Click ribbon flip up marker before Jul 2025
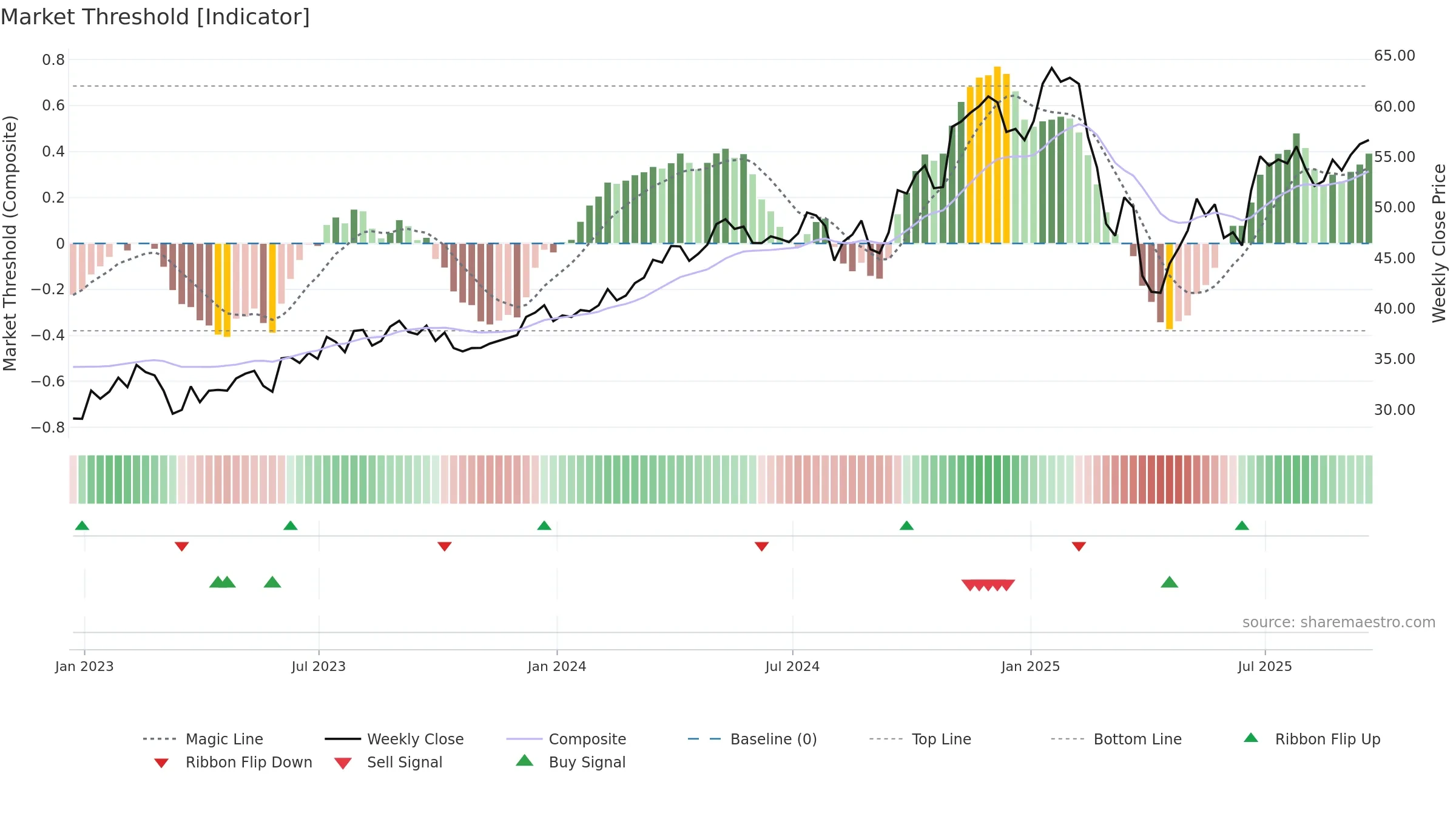Screen dimensions: 1456x819 pyautogui.click(x=1242, y=525)
